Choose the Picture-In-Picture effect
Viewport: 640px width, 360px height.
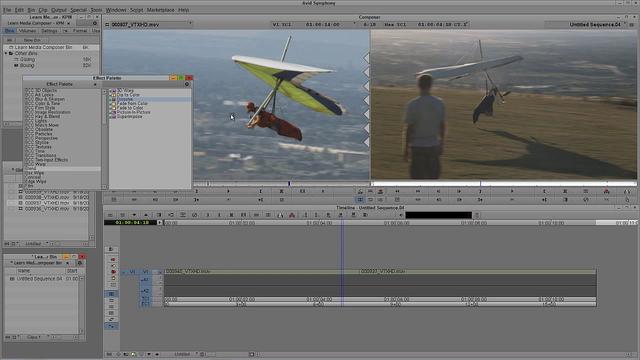pyautogui.click(x=133, y=112)
